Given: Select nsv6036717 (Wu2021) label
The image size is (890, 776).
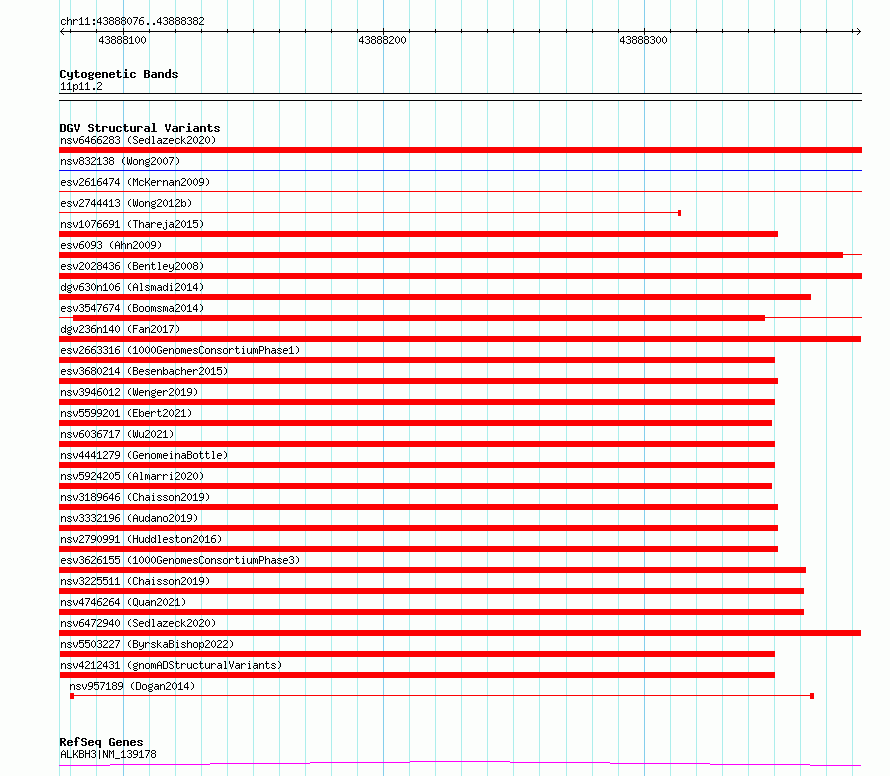Looking at the screenshot, I should (x=117, y=434).
